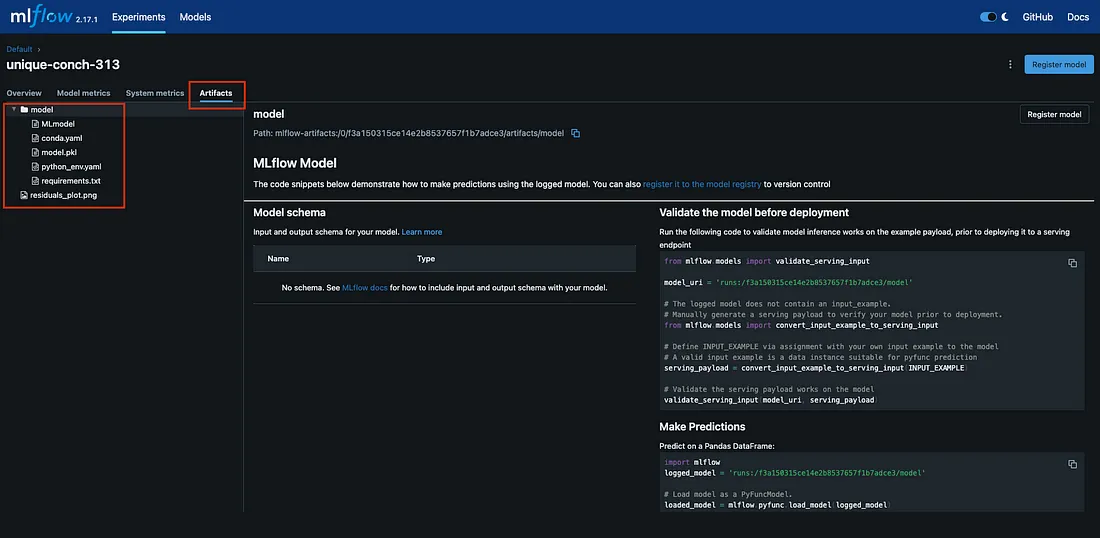The image size is (1100, 538).
Task: Click the MLflow logo
Action: pos(41,17)
